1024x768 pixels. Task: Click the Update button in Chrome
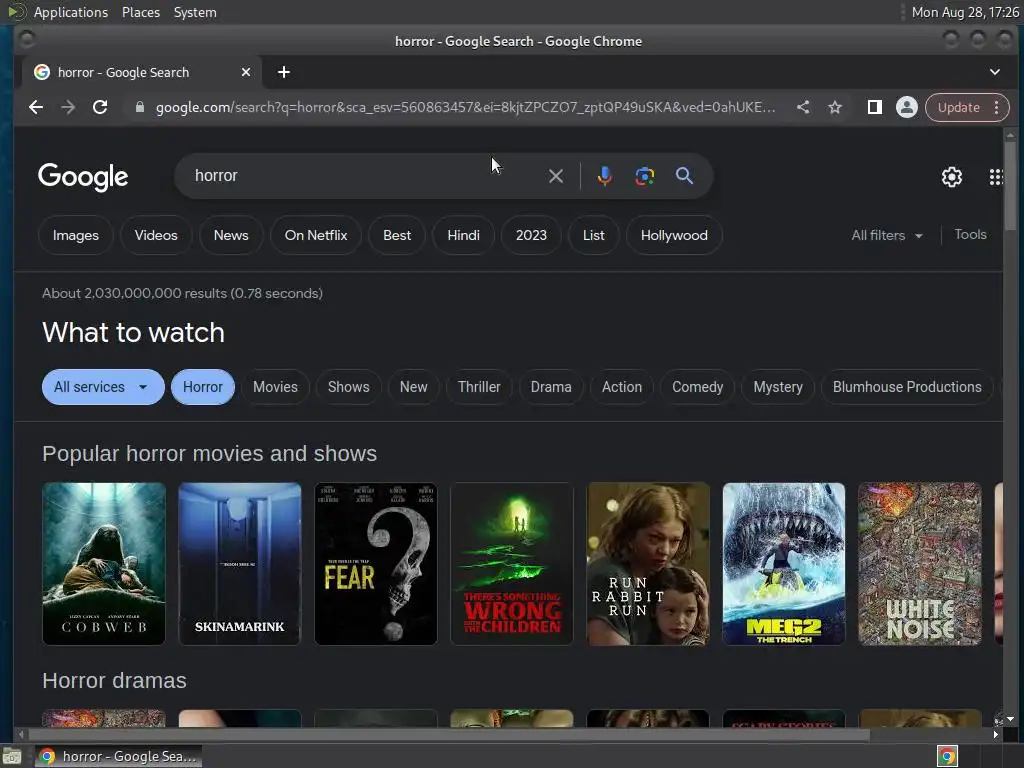click(x=958, y=107)
